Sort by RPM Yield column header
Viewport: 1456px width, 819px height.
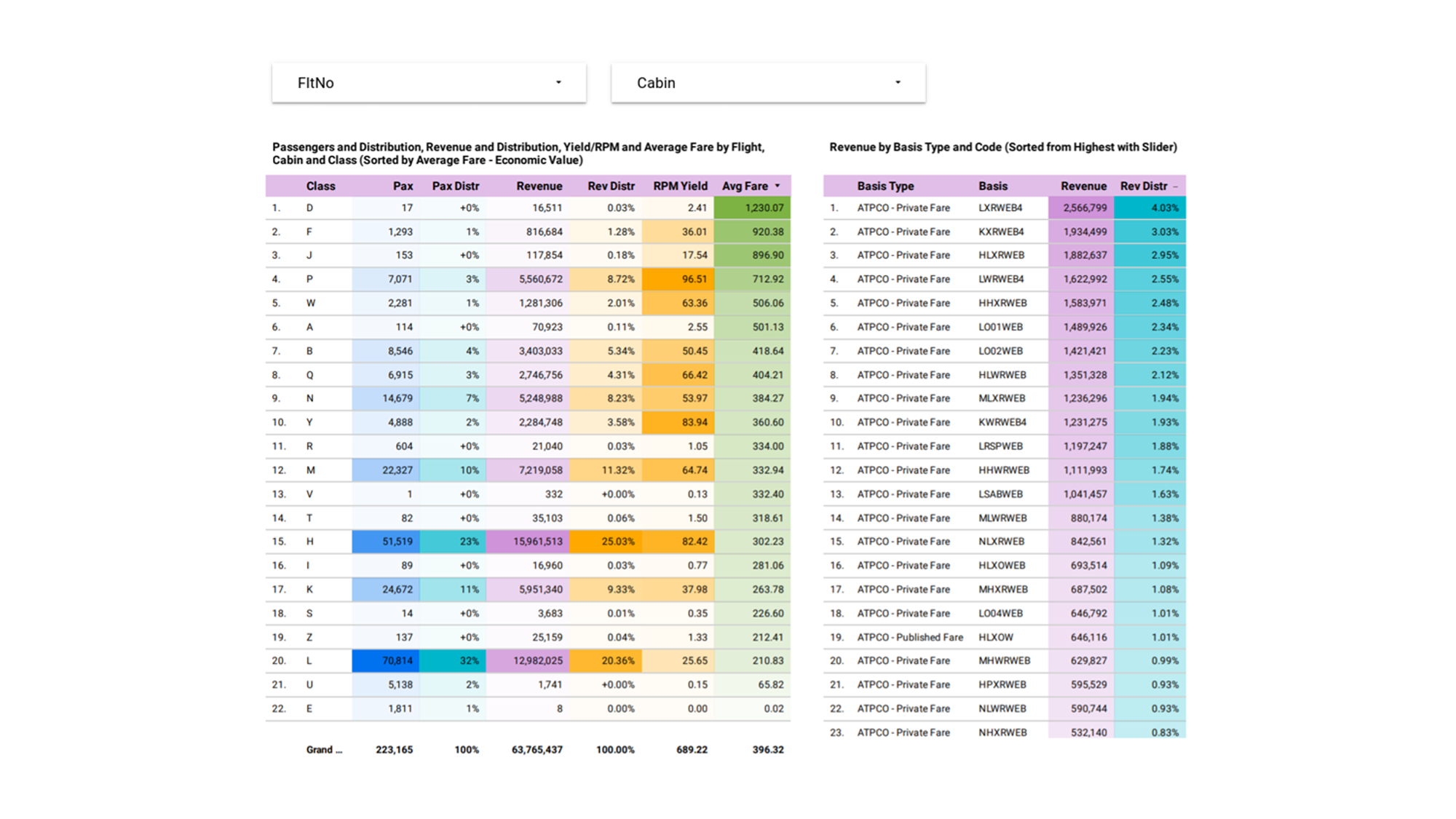click(x=680, y=186)
